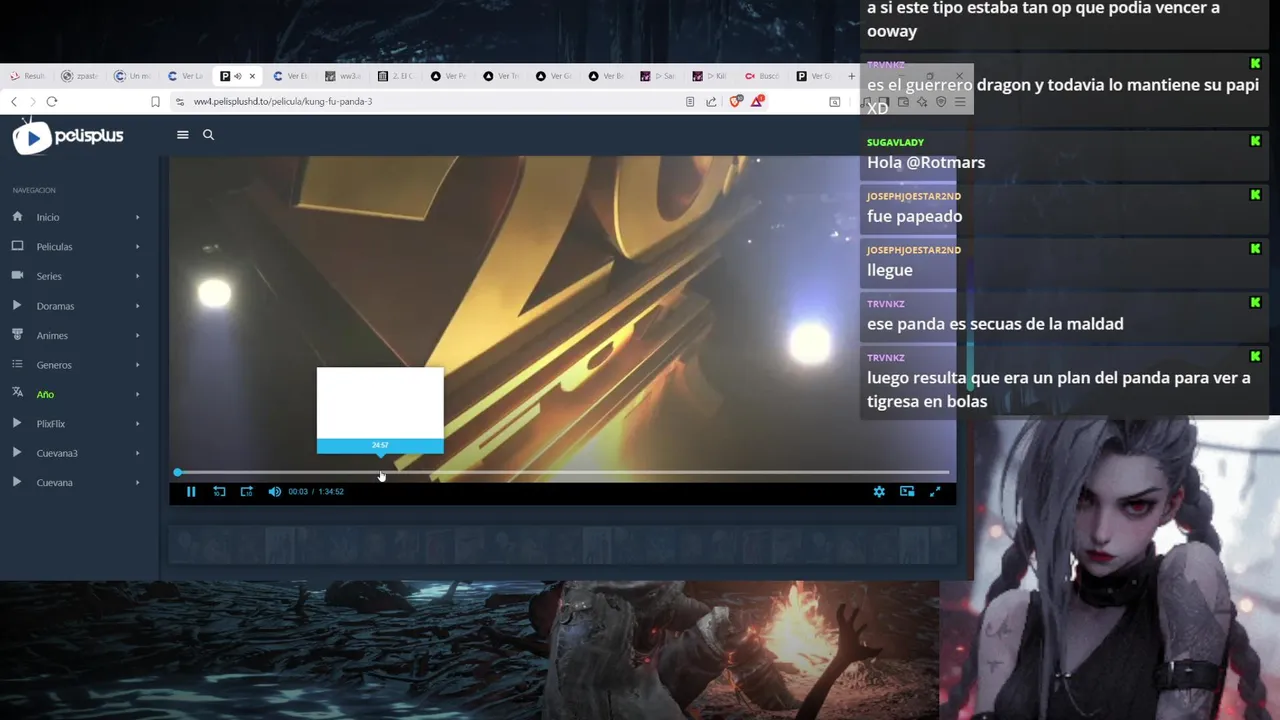Screen dimensions: 1280x720
Task: Switch to the 'Result' browser tab
Action: point(28,76)
